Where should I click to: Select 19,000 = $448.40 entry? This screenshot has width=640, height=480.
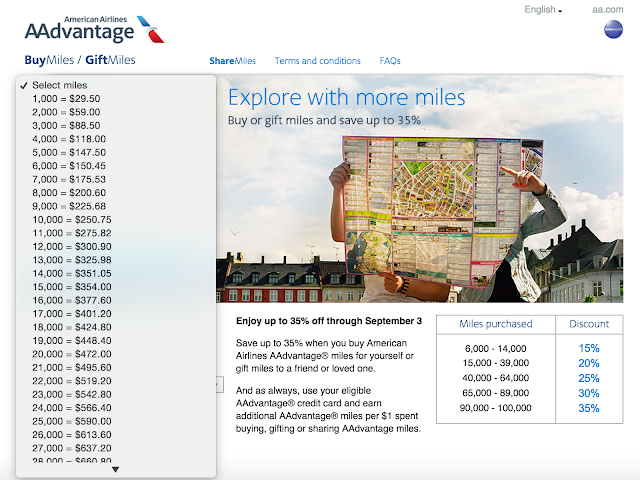click(116, 341)
